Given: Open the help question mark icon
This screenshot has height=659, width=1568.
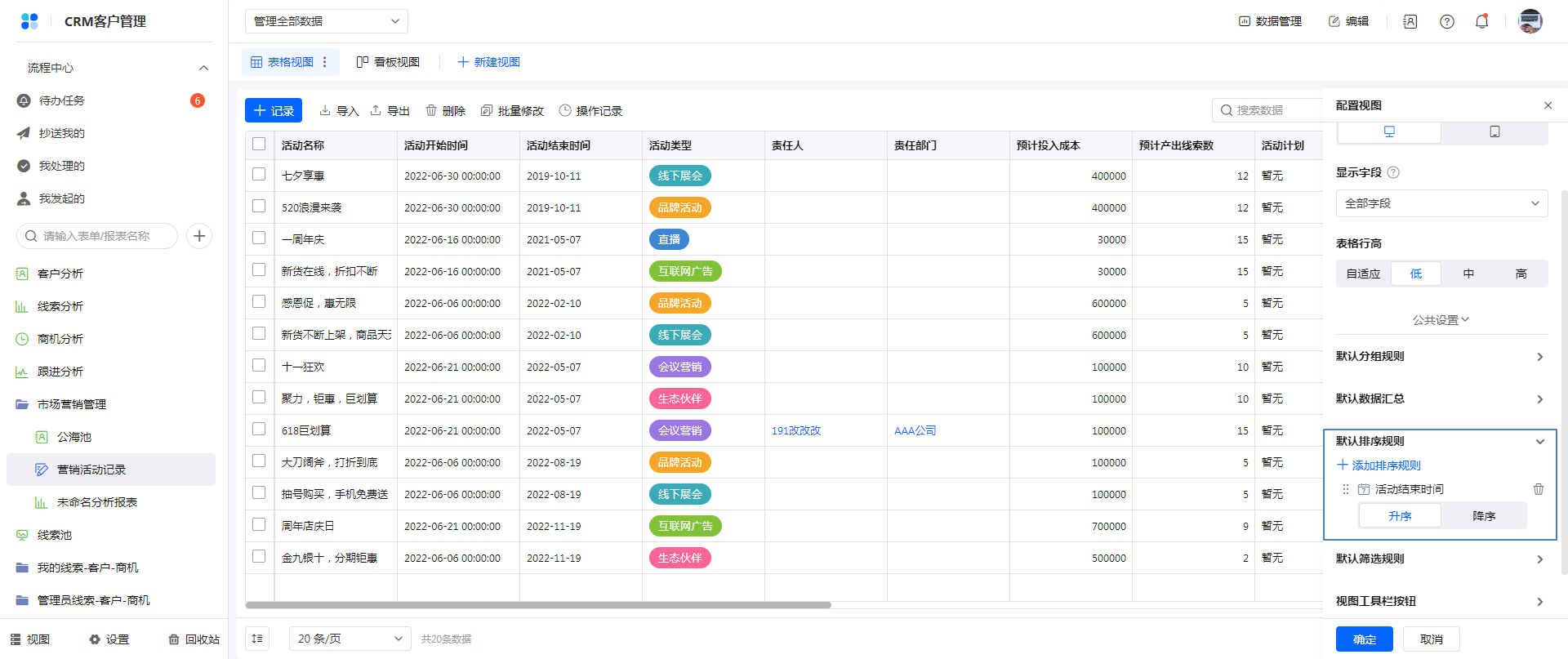Looking at the screenshot, I should point(1446,22).
